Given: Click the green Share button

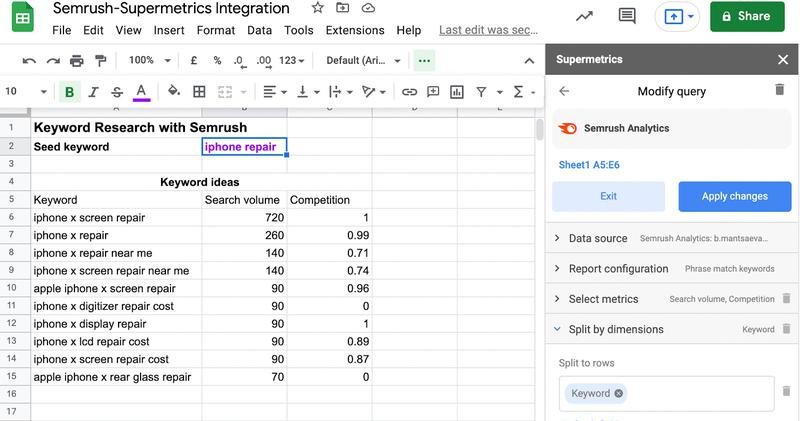Looking at the screenshot, I should 747,16.
